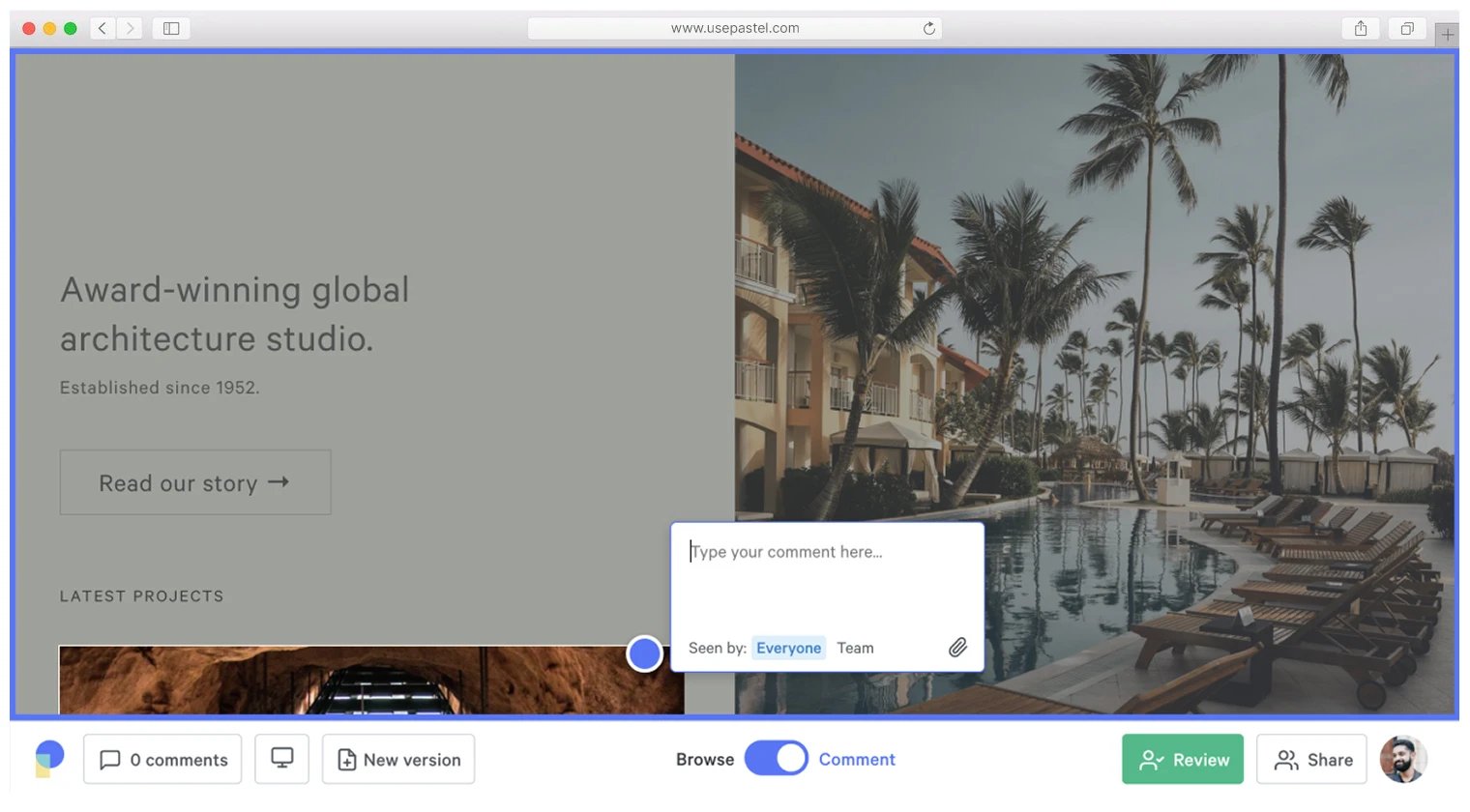Open a new browser tab with plus button
This screenshot has width=1470, height=812.
pos(1448,33)
